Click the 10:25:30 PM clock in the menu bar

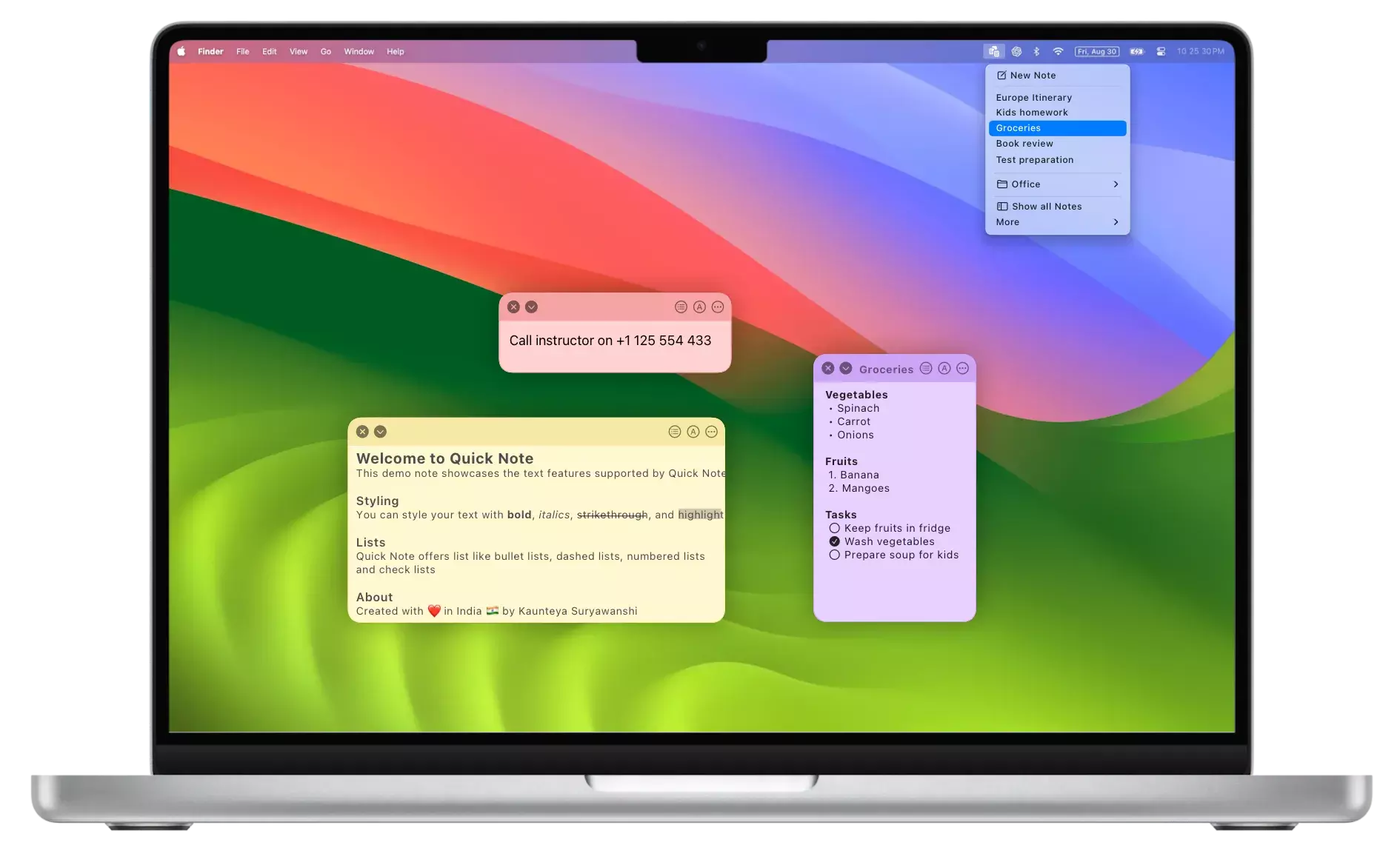[1201, 51]
